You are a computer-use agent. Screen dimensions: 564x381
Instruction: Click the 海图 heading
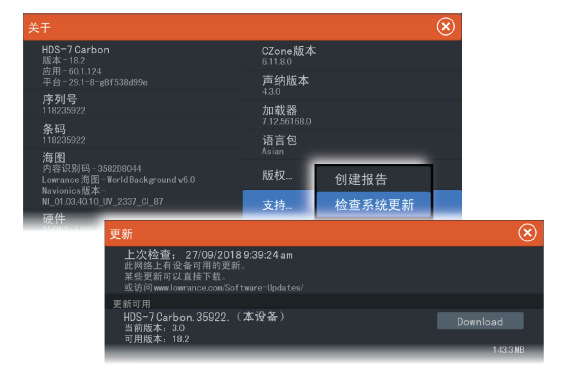(54, 157)
